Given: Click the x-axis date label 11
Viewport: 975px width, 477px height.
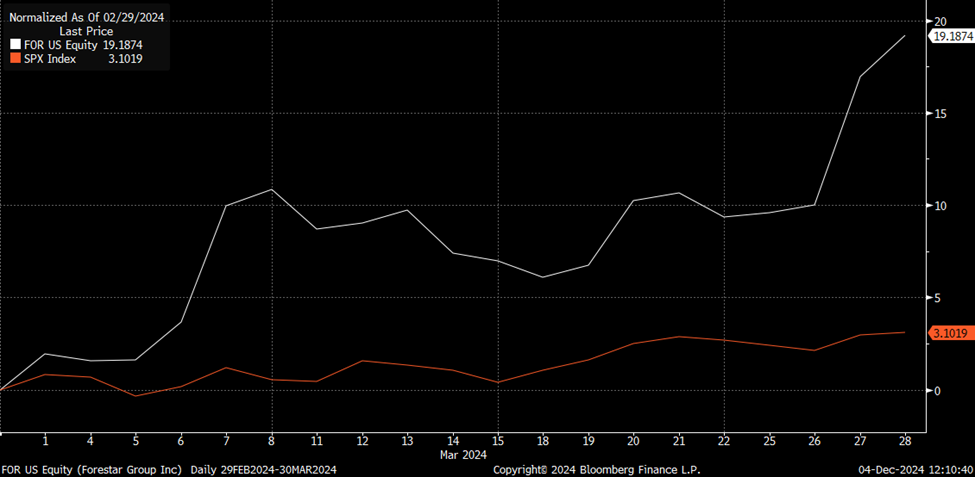Looking at the screenshot, I should coord(317,440).
